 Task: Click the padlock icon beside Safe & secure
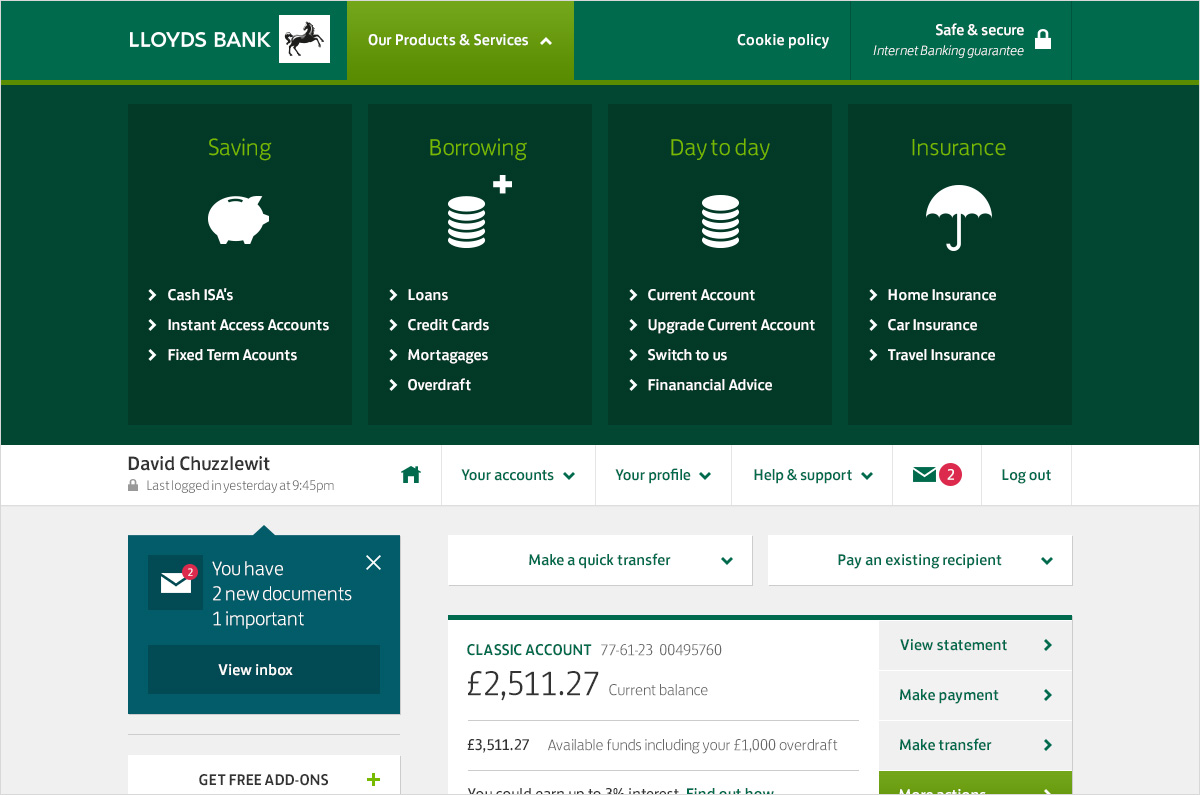tap(1043, 40)
